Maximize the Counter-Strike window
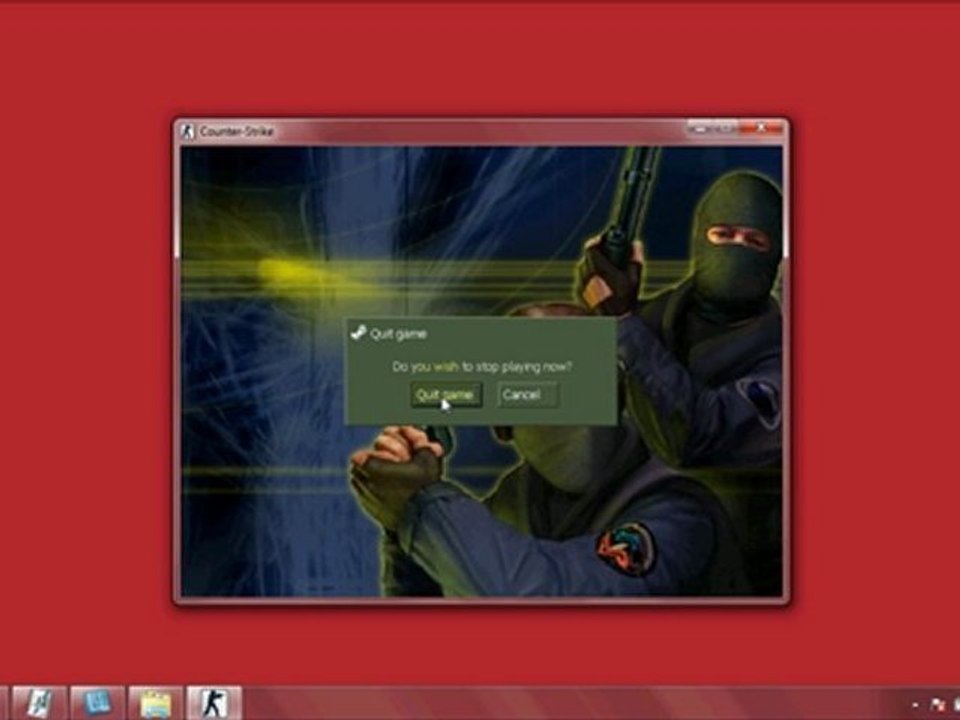Screen dimensions: 960x720 coord(726,129)
